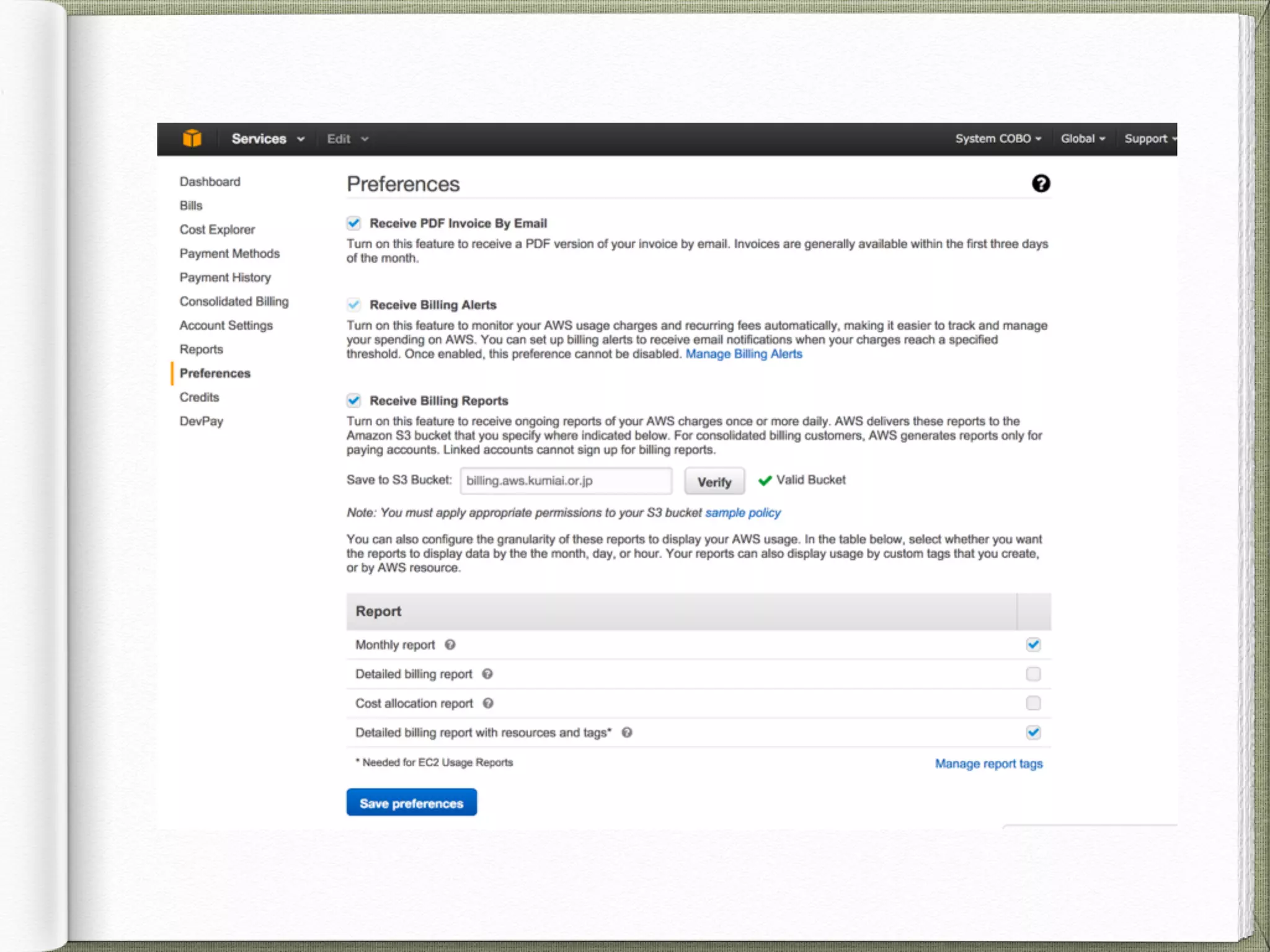The width and height of the screenshot is (1270, 952).
Task: Open Consolidated Billing in sidebar
Action: pyautogui.click(x=234, y=301)
